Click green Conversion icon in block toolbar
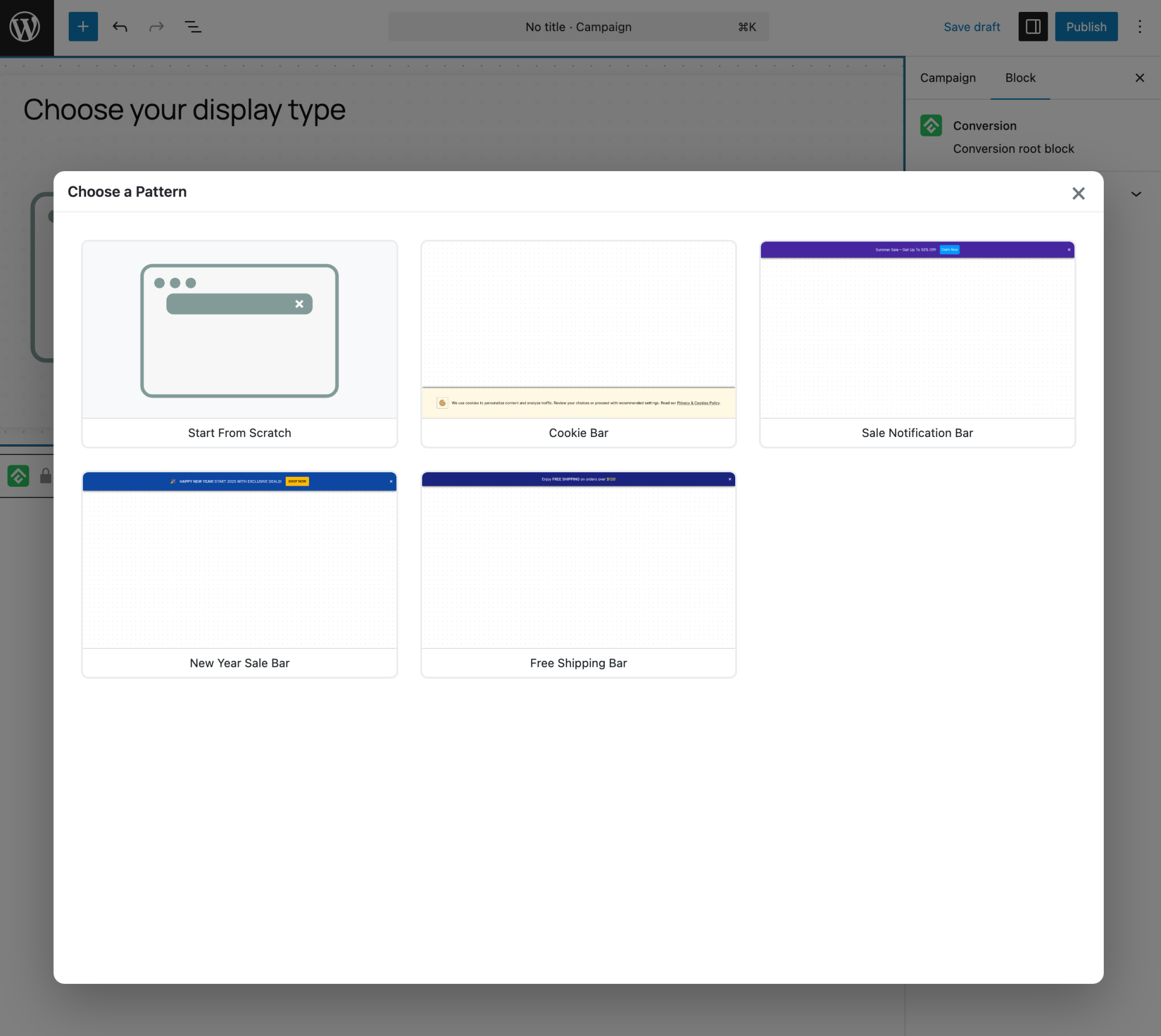This screenshot has height=1036, width=1161. coord(18,476)
